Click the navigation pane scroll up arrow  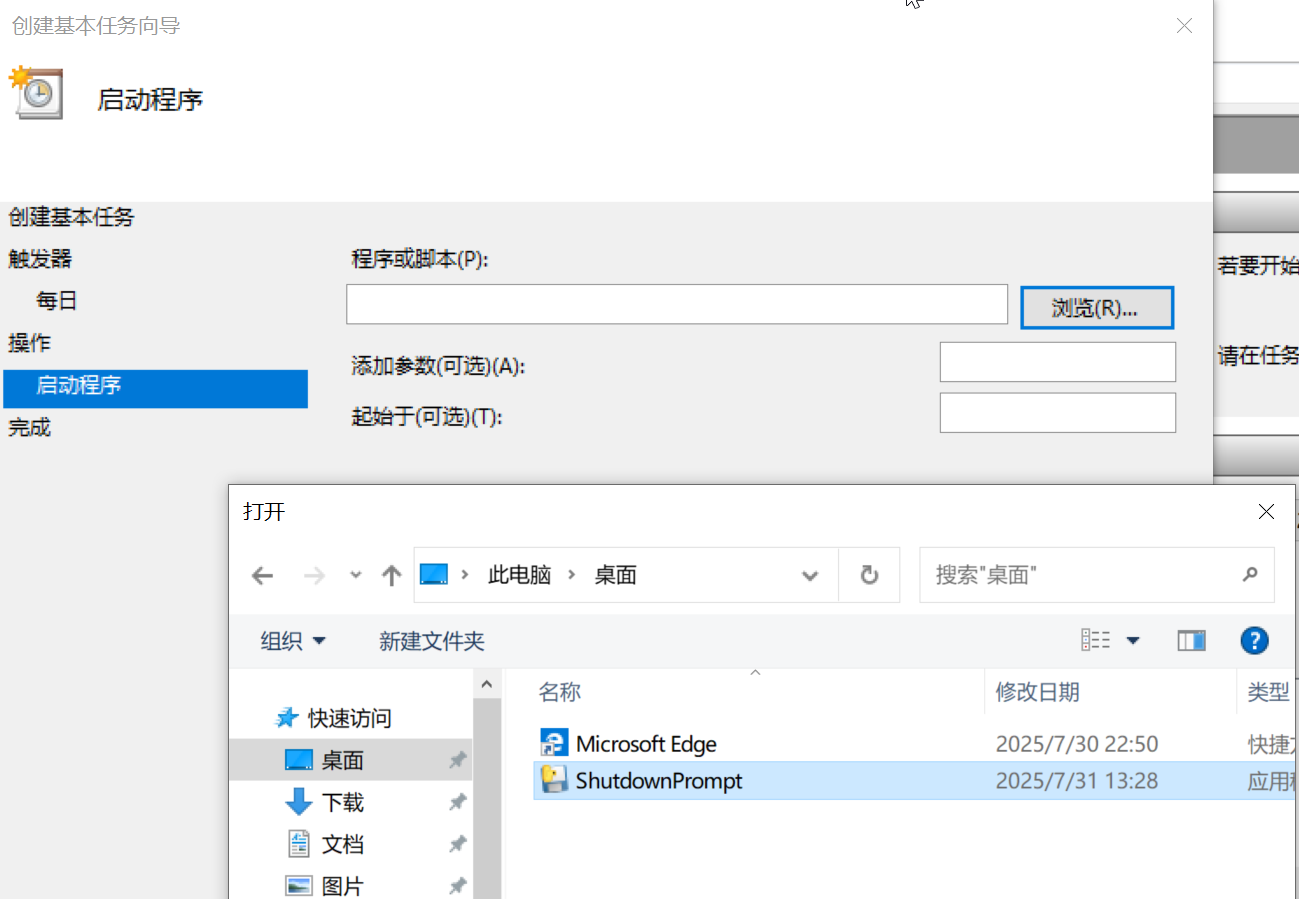tap(487, 685)
